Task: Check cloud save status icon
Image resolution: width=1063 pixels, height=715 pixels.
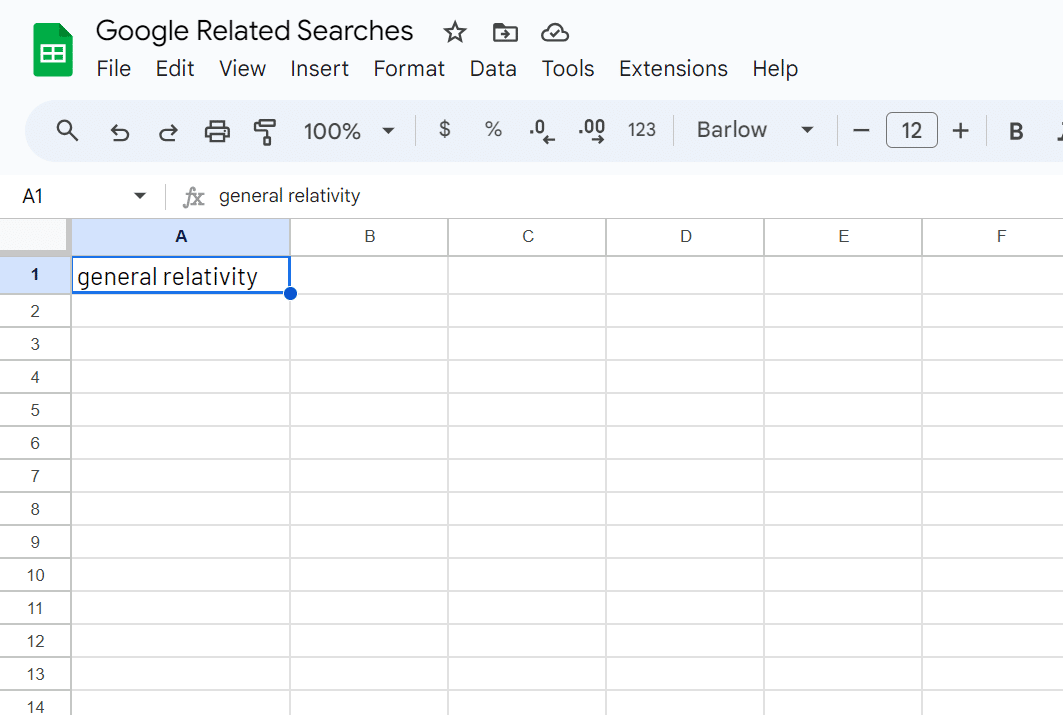Action: pos(555,33)
